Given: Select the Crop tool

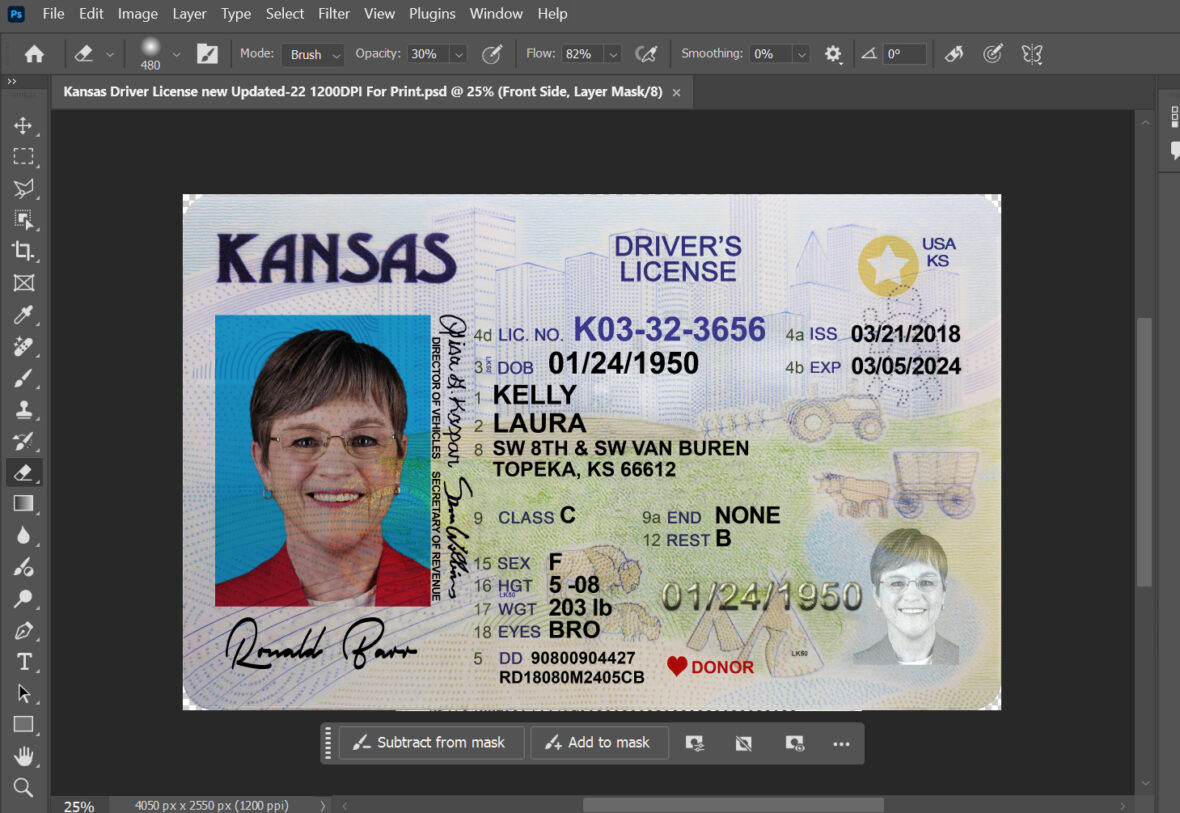Looking at the screenshot, I should pyautogui.click(x=24, y=251).
